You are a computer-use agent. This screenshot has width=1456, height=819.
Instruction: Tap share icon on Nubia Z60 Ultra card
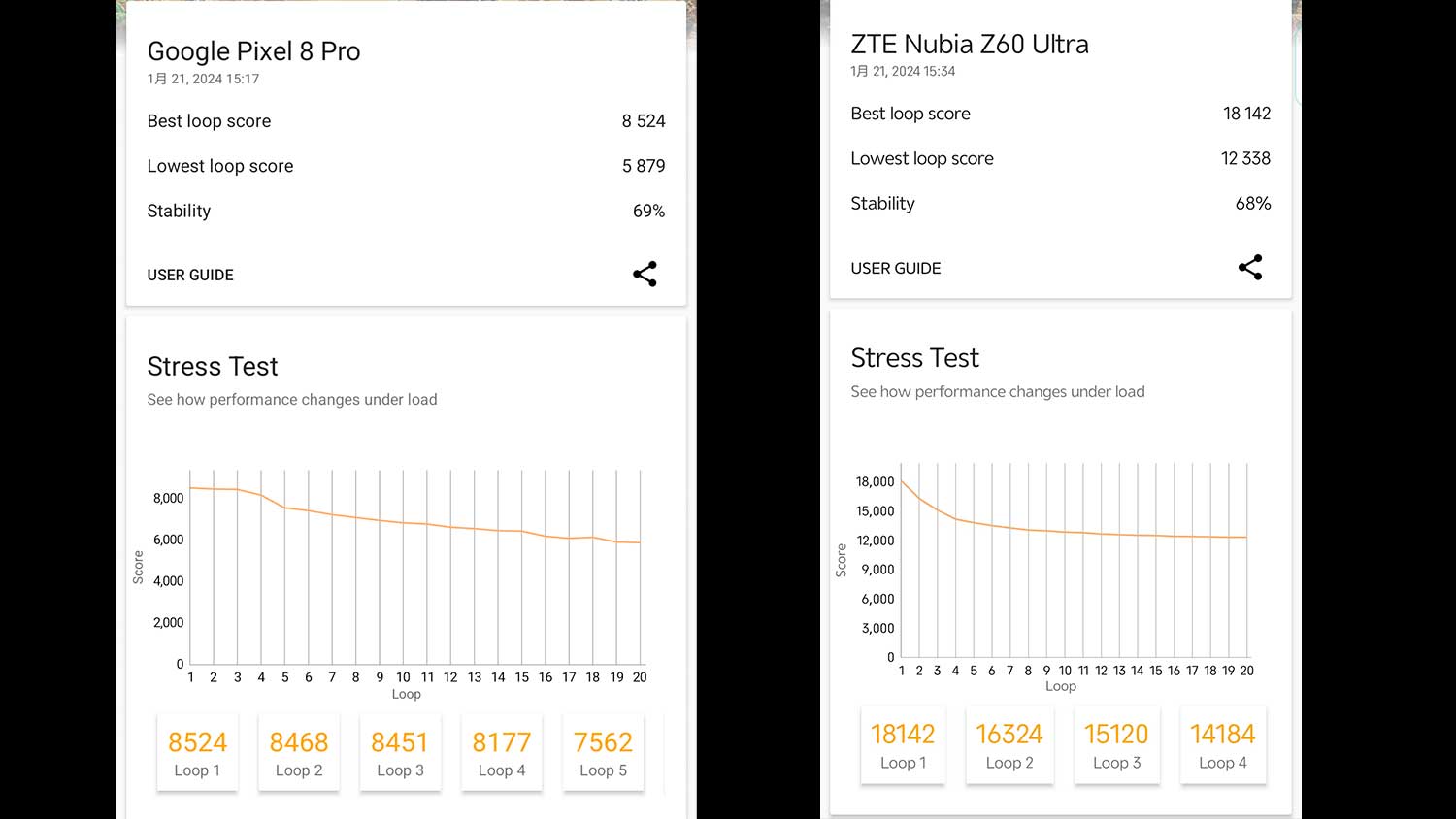pos(1250,267)
